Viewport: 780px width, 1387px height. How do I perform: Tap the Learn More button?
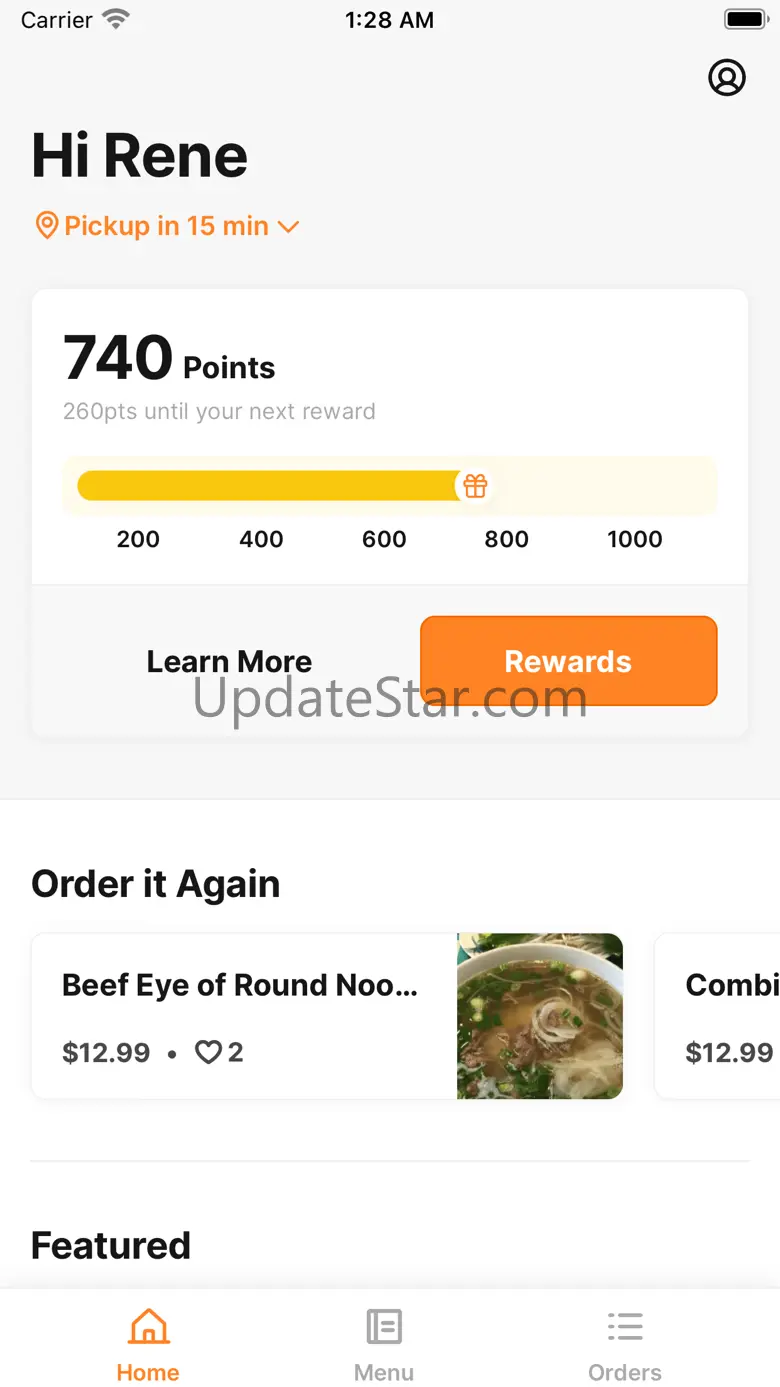click(x=229, y=661)
